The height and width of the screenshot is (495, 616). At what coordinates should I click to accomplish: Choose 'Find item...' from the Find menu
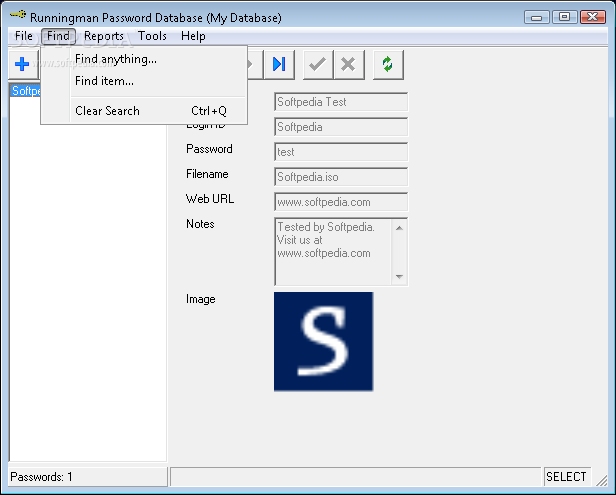(144, 81)
